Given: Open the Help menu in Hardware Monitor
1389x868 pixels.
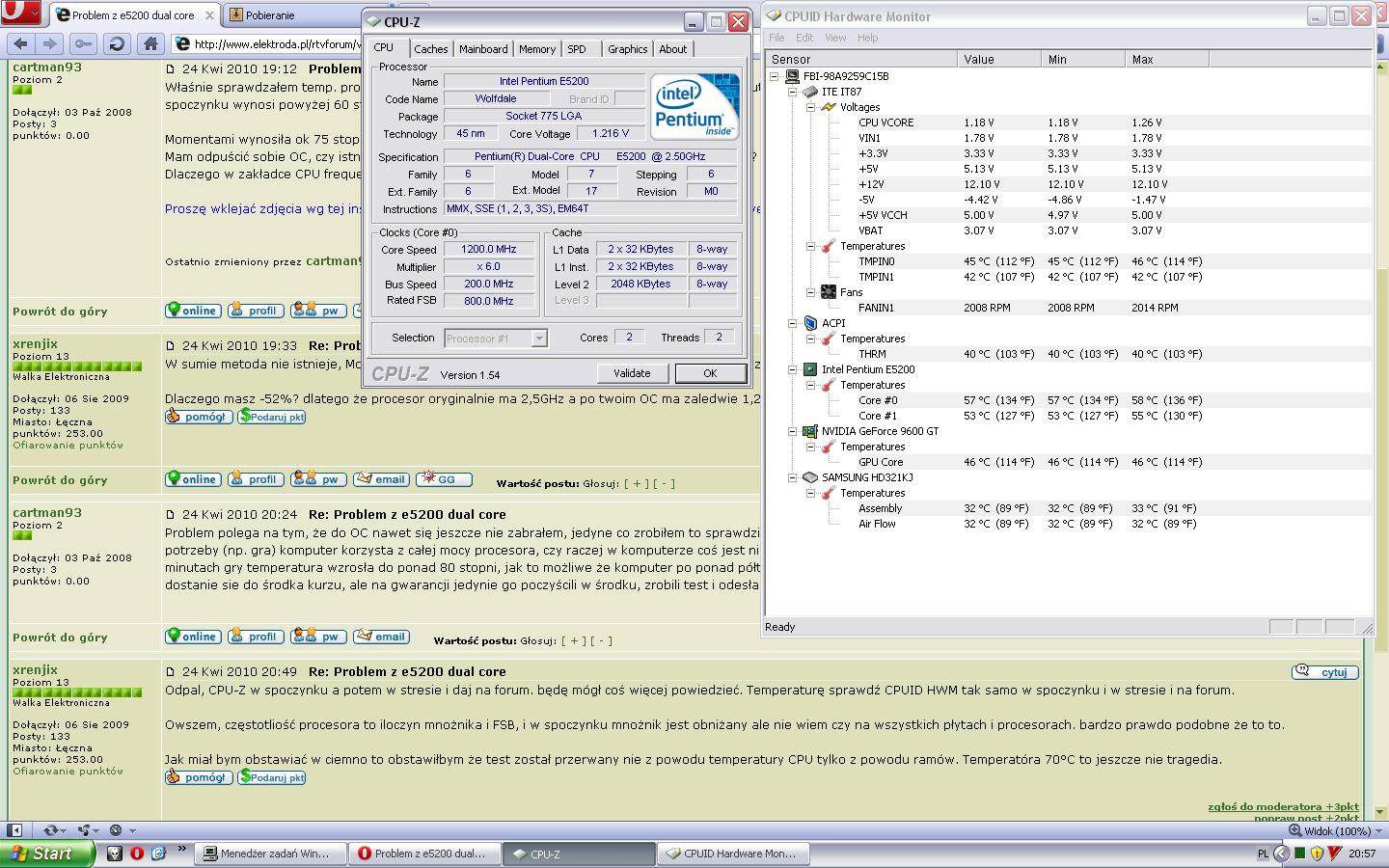Looking at the screenshot, I should click(x=868, y=38).
